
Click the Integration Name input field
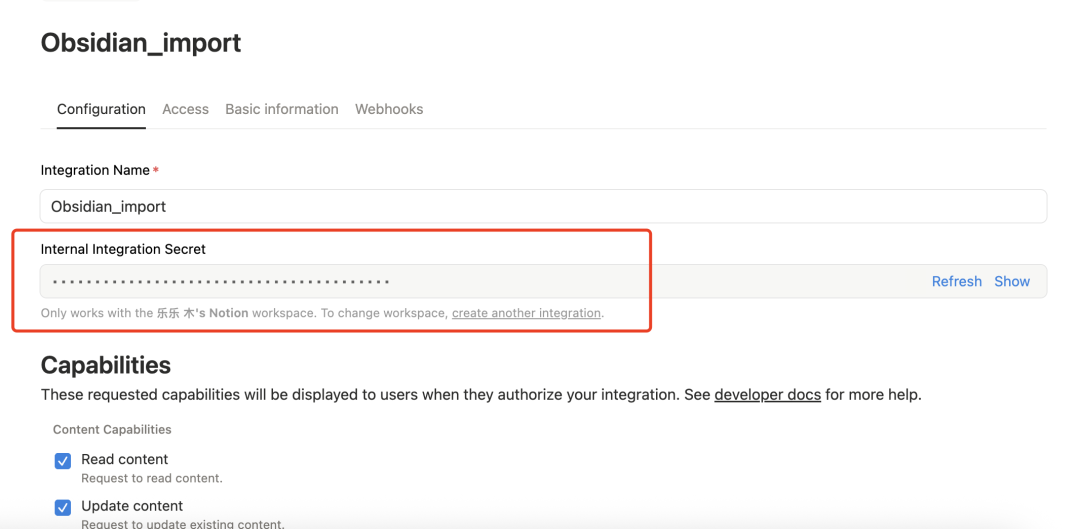pos(543,206)
